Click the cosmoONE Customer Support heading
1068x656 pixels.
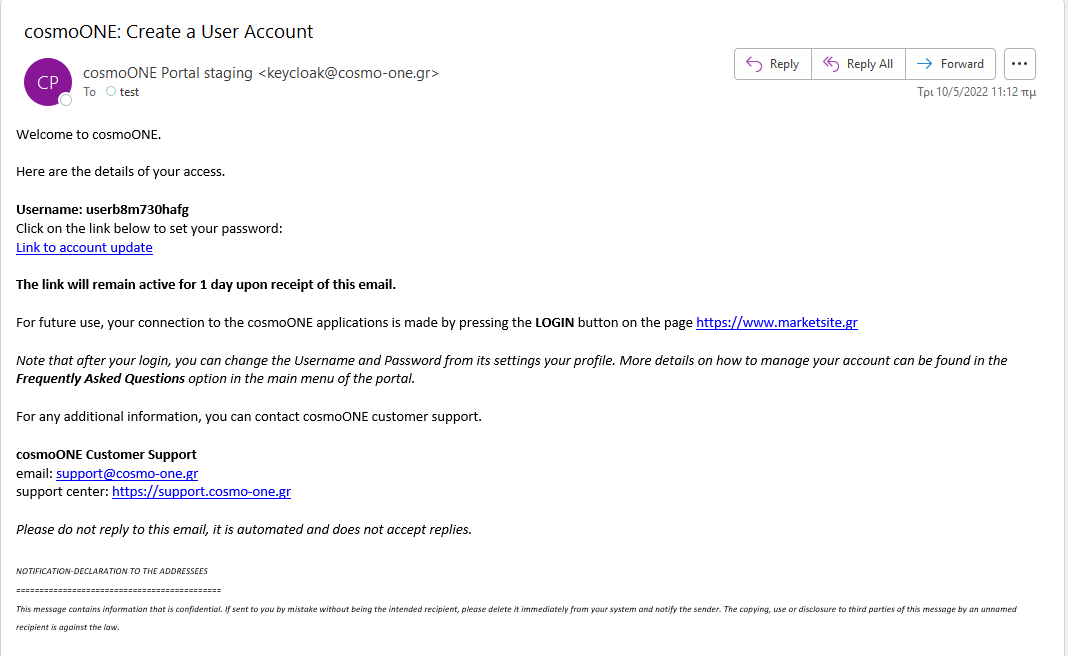[x=106, y=454]
